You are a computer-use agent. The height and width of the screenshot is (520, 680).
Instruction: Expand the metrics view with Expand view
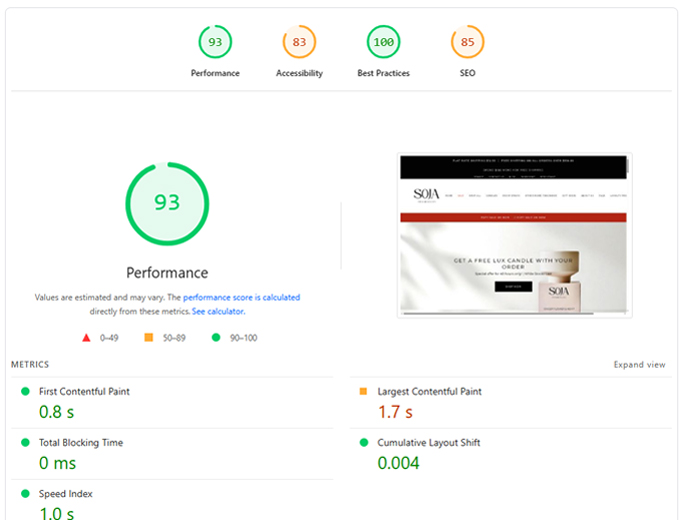click(639, 365)
